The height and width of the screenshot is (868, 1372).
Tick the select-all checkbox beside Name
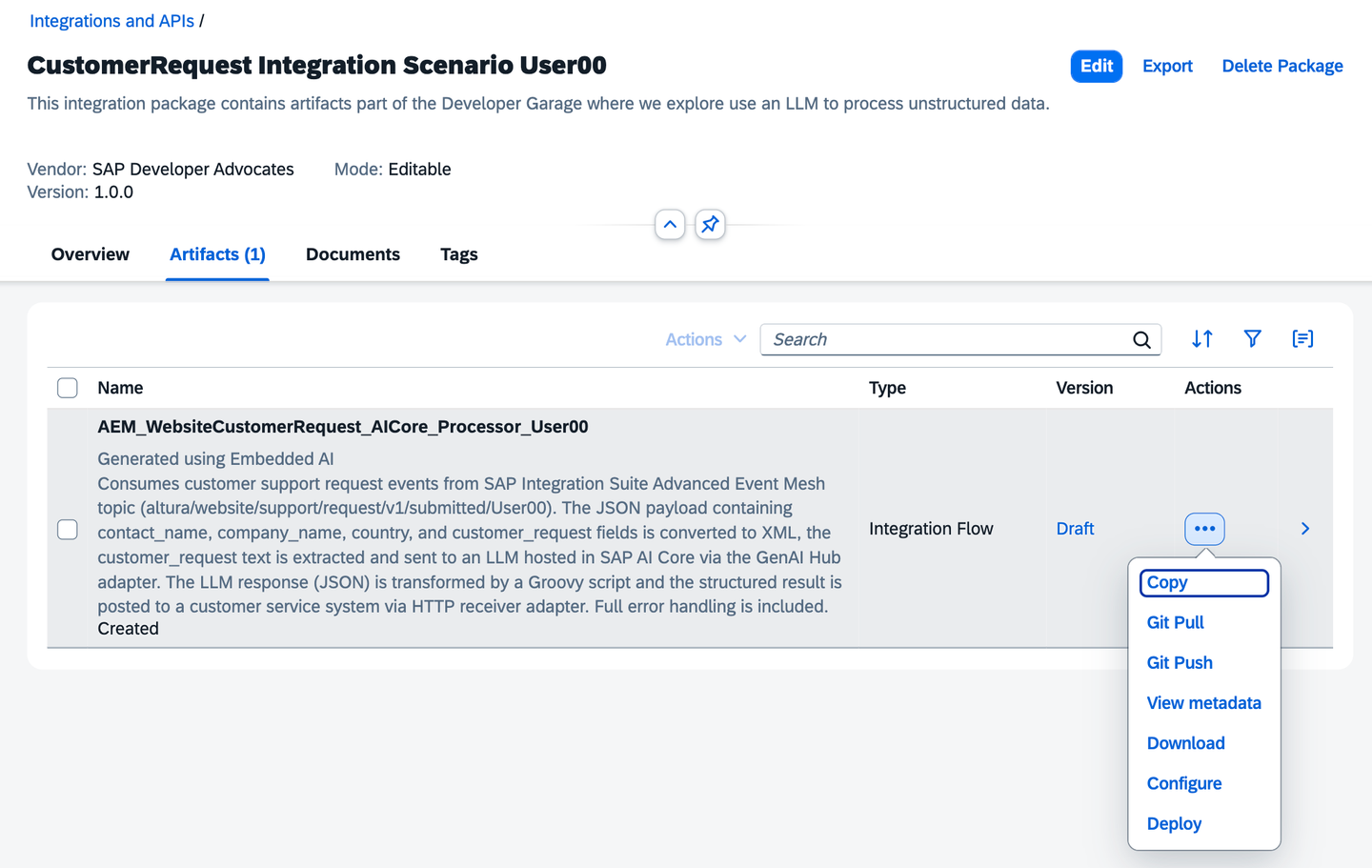pyautogui.click(x=68, y=388)
